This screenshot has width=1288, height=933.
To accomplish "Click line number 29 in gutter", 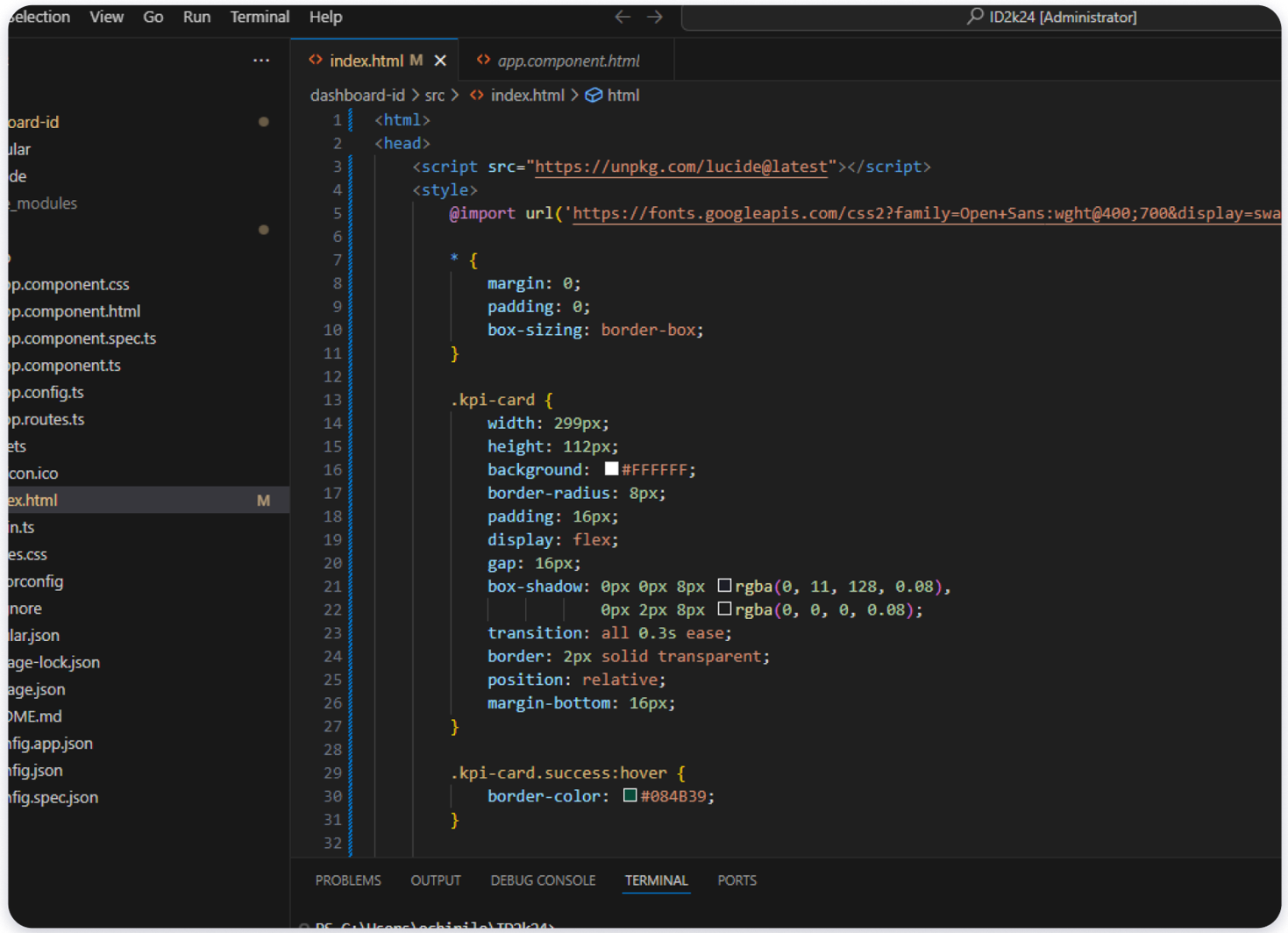I will [x=332, y=773].
